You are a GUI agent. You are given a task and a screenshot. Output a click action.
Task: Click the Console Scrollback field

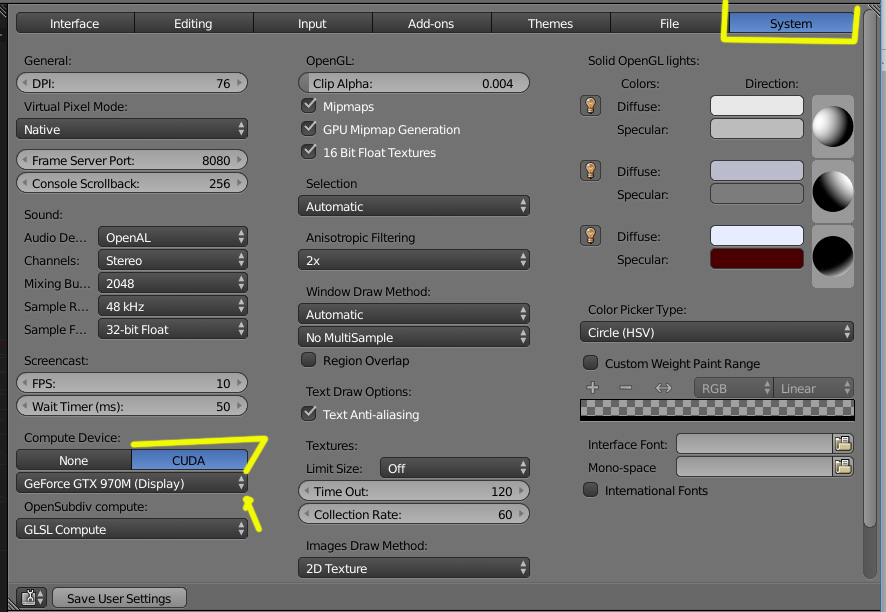(x=132, y=183)
